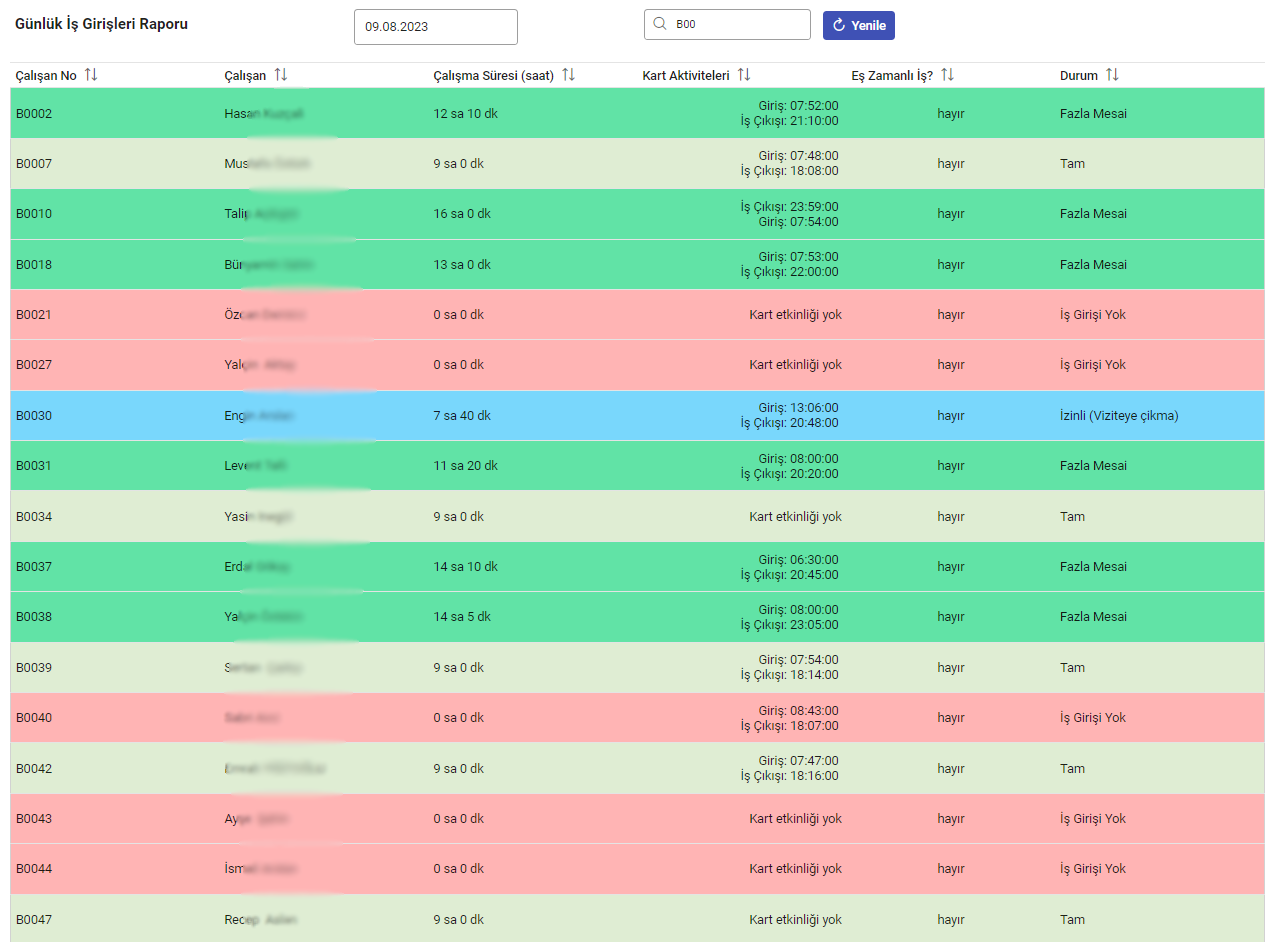Click the magnifier icon in search box
Screen dimensions: 1279x942
[x=659, y=25]
